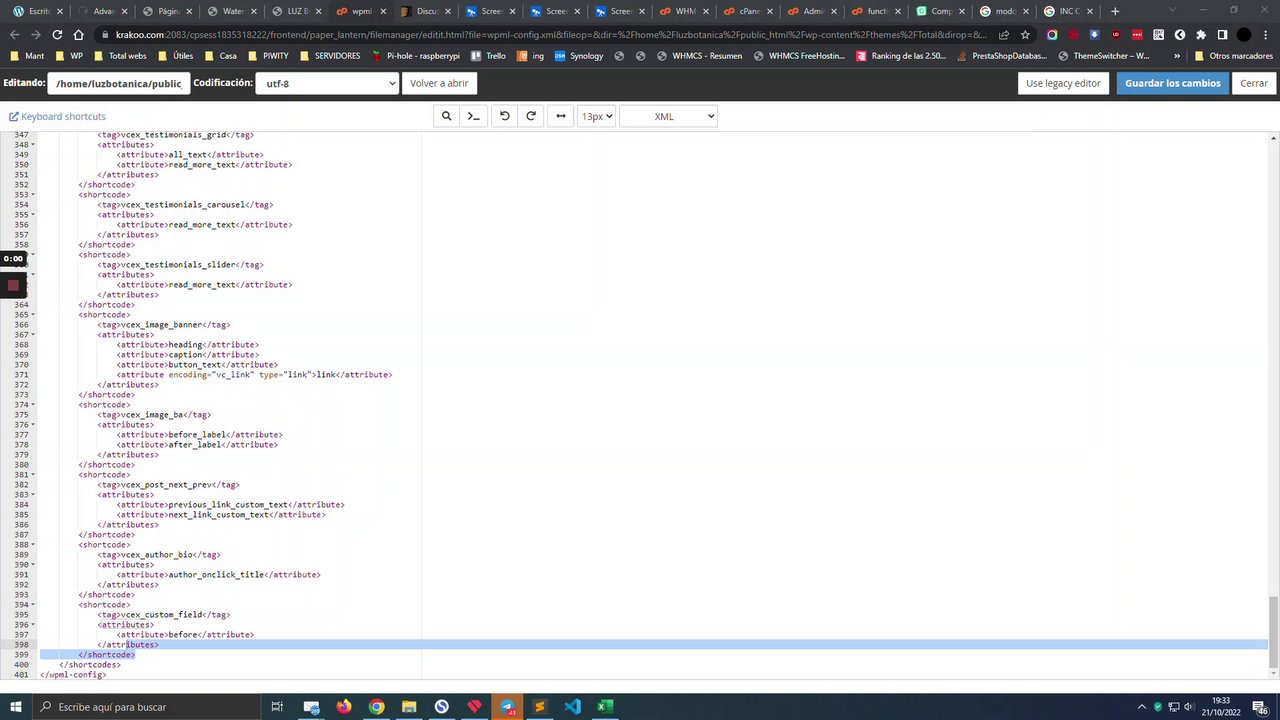Collapse the fold arrow at line 388

33,545
